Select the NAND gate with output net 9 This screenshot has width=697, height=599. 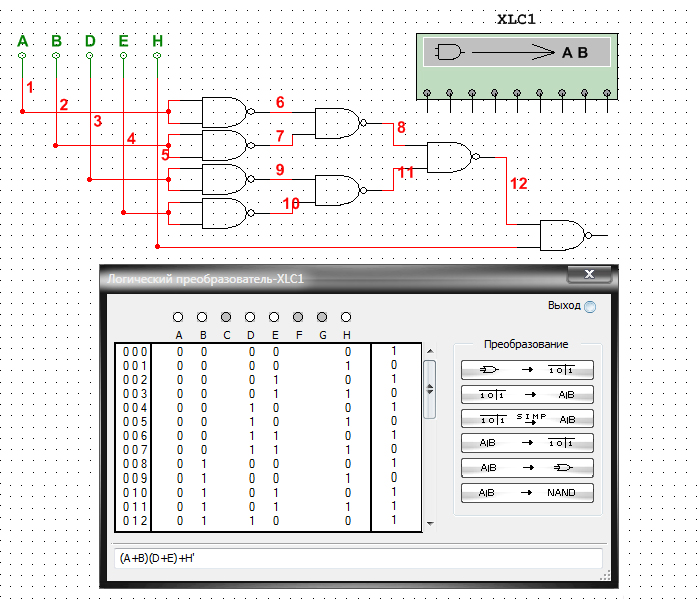click(226, 180)
